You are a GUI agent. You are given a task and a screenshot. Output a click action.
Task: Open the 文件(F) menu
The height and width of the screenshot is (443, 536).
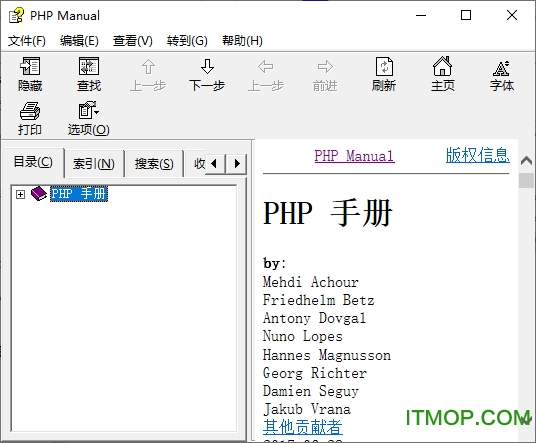coord(27,41)
